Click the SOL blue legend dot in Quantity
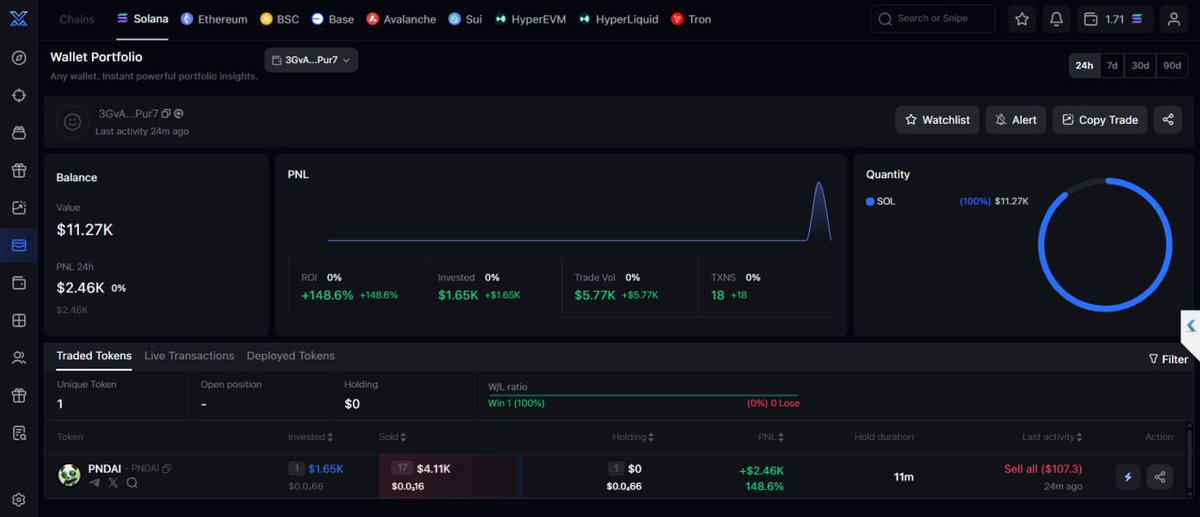The image size is (1200, 517). point(870,201)
